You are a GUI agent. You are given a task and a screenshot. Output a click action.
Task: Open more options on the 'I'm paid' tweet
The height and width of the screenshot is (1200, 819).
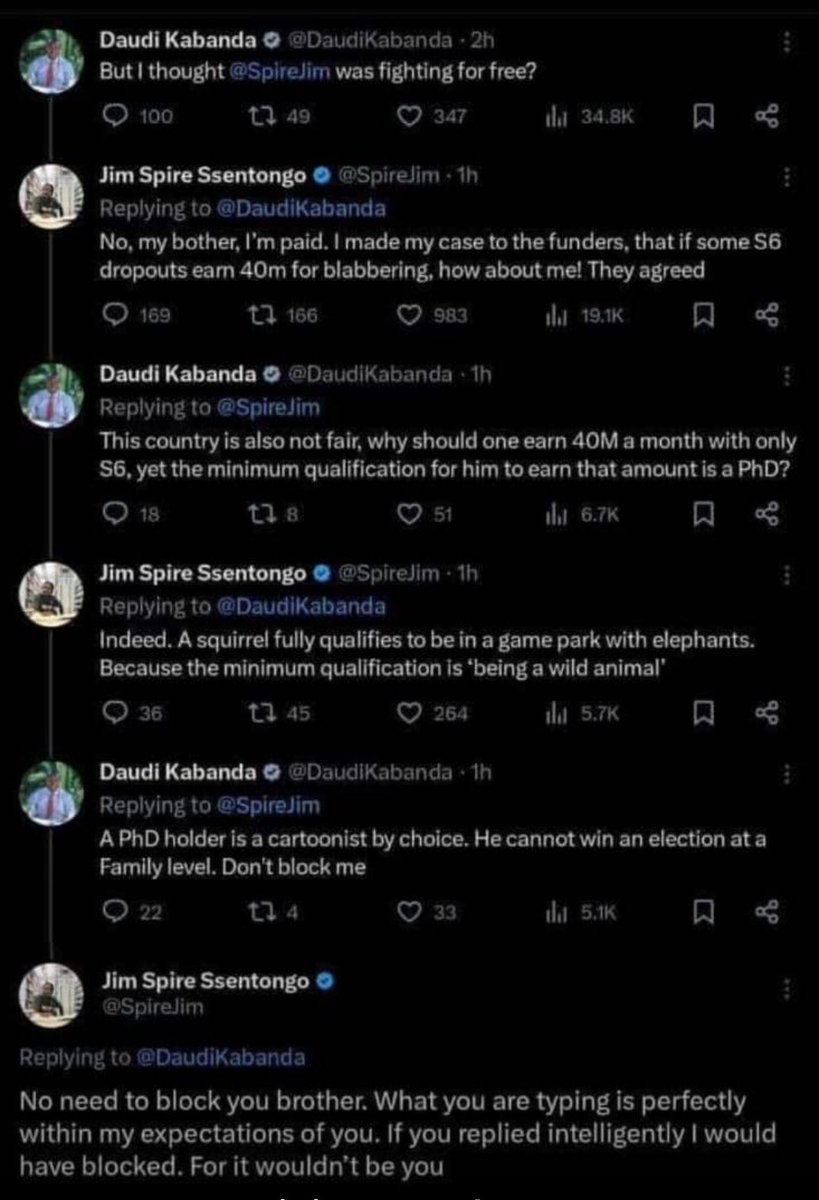click(x=788, y=178)
